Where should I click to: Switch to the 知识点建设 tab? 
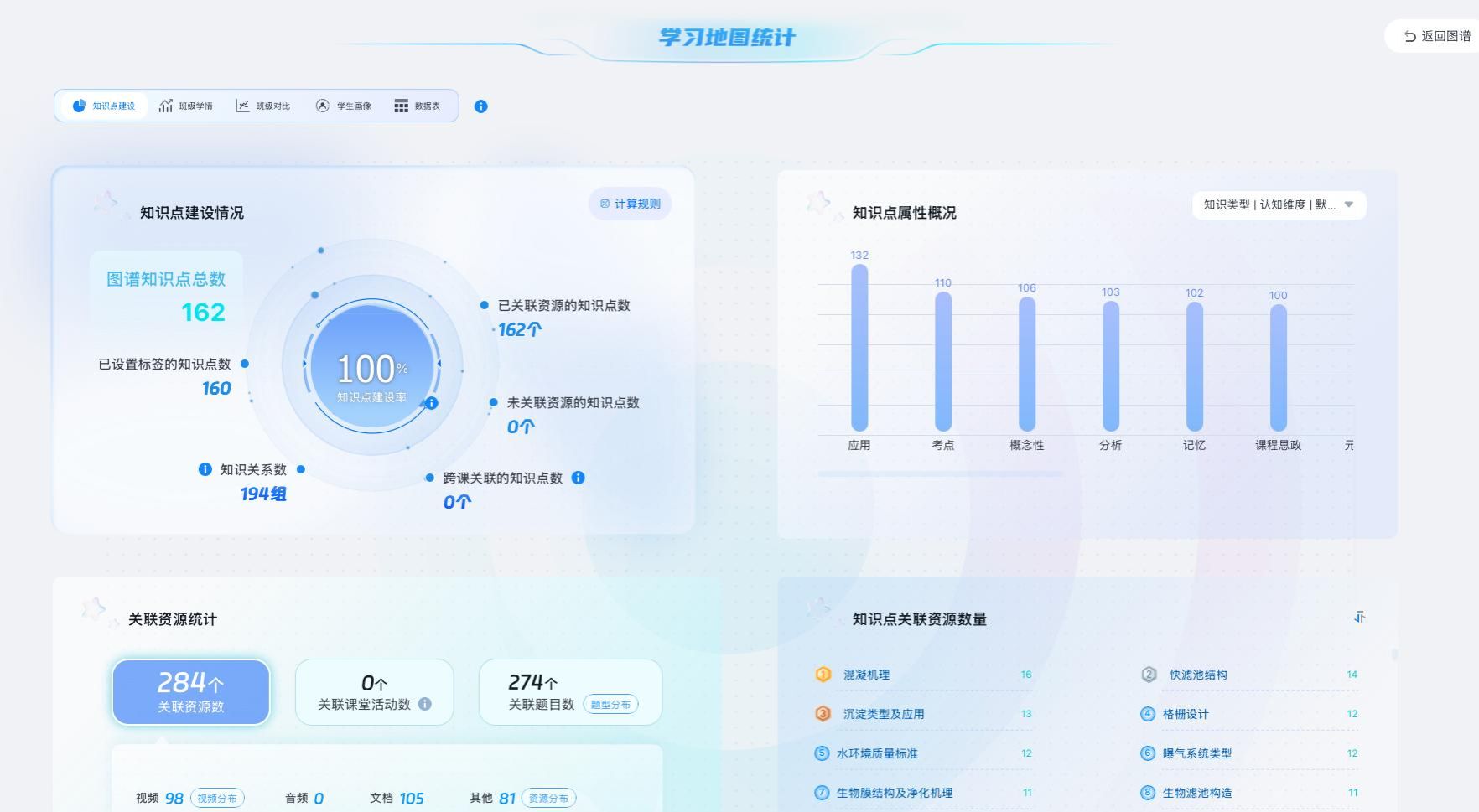[x=104, y=106]
